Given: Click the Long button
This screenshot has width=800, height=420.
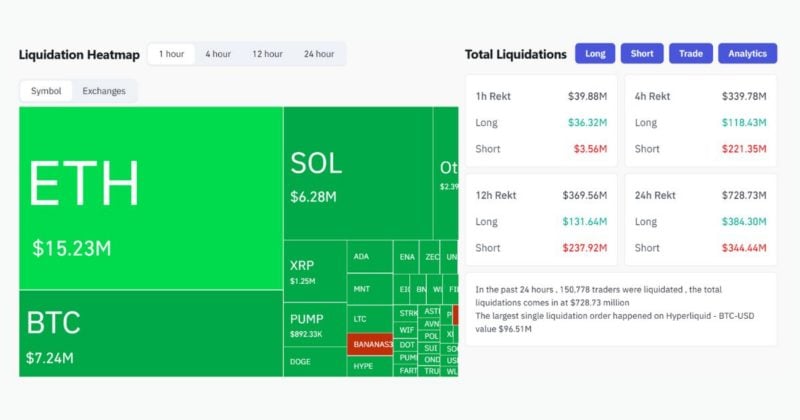Looking at the screenshot, I should click(x=595, y=54).
